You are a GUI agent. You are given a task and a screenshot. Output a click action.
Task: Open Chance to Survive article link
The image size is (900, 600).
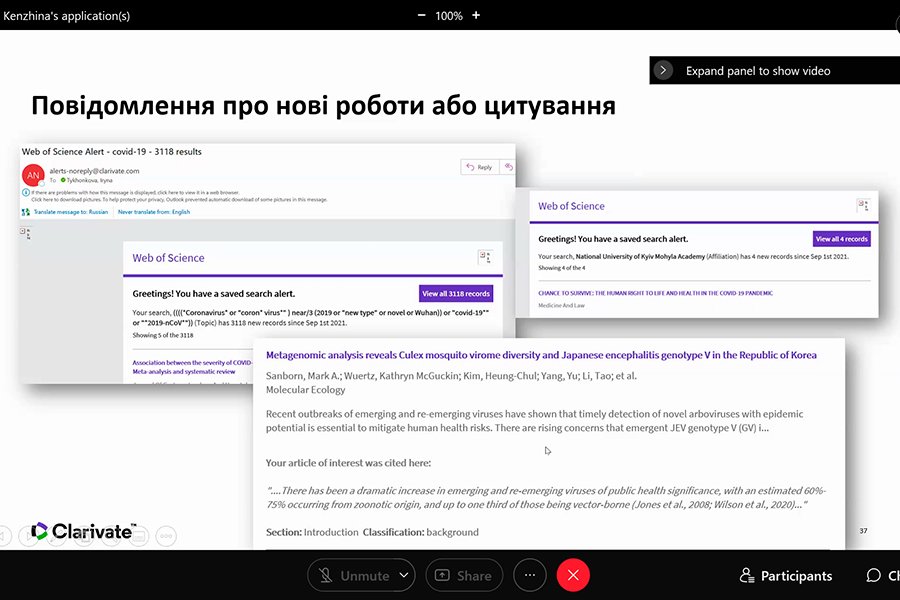pos(655,293)
